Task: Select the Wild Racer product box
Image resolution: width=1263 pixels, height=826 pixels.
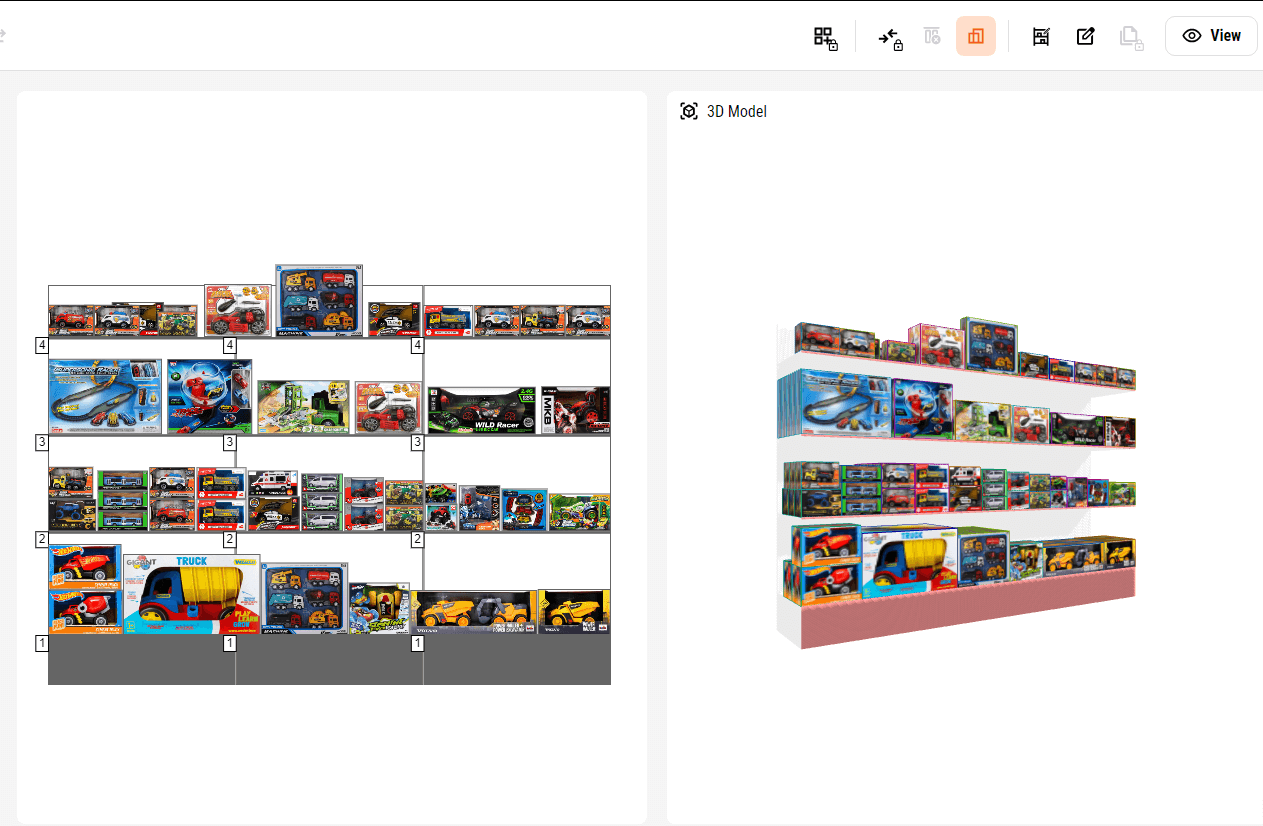Action: [x=481, y=411]
